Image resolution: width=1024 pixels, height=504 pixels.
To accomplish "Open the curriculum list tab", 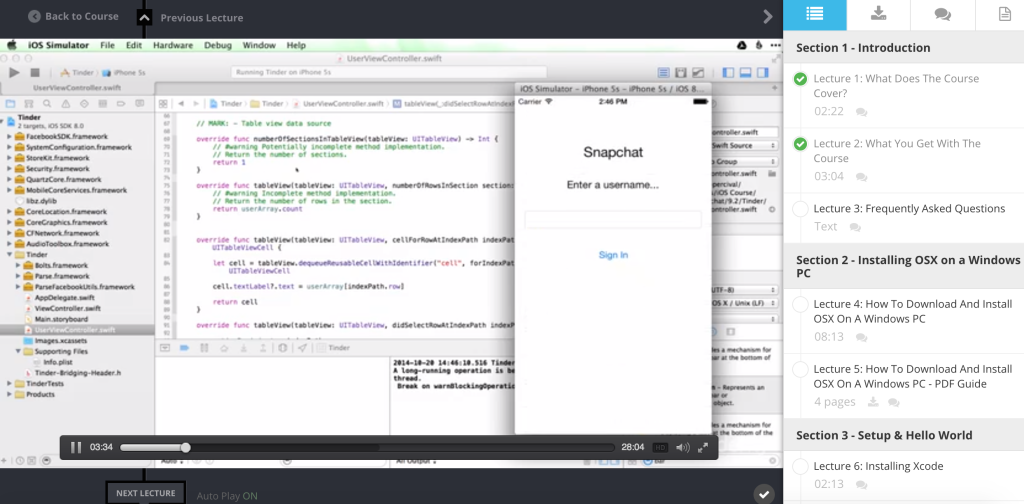I will [814, 14].
